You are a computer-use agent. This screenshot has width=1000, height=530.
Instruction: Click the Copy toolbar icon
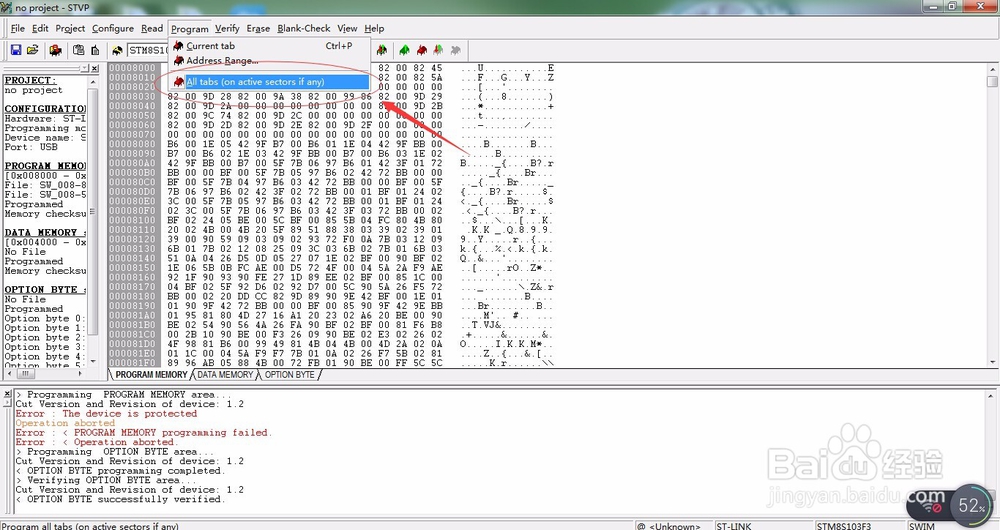click(78, 50)
